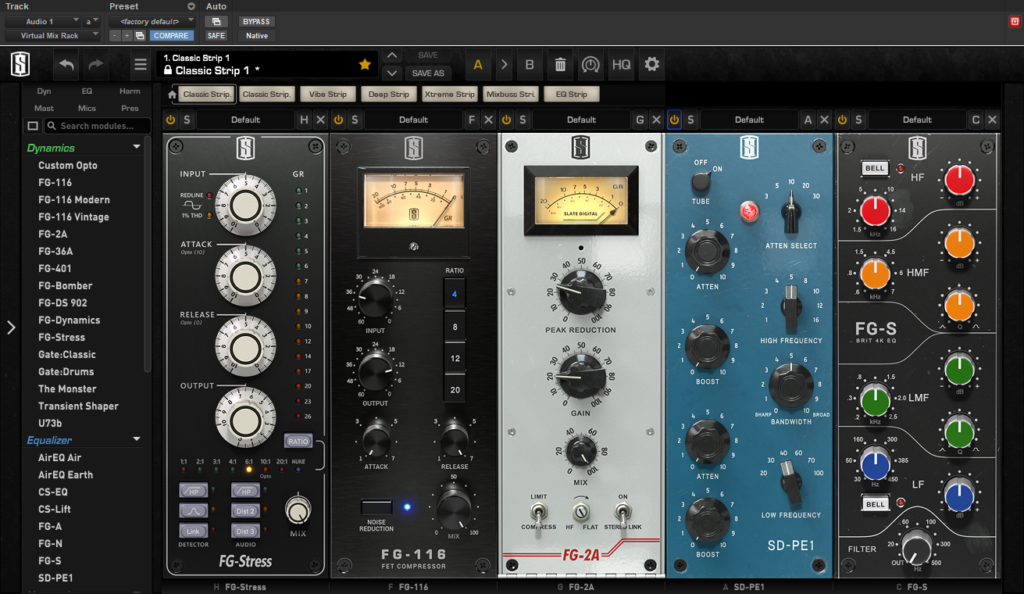Viewport: 1024px width, 594px height.
Task: Remove the FG-S module with its X
Action: (992, 119)
